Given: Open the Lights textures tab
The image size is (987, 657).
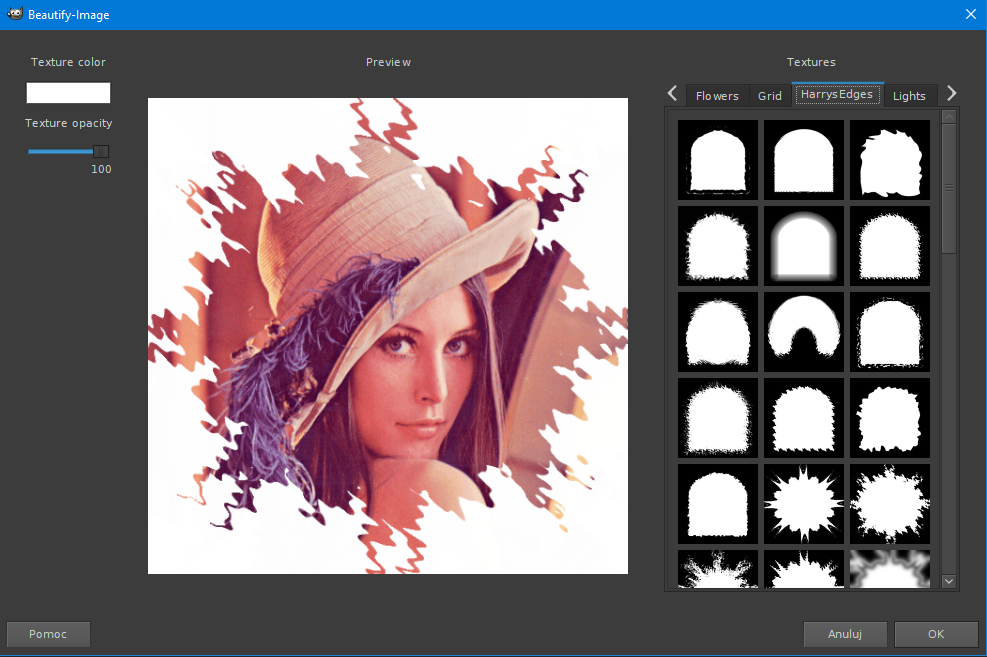Looking at the screenshot, I should (x=909, y=96).
